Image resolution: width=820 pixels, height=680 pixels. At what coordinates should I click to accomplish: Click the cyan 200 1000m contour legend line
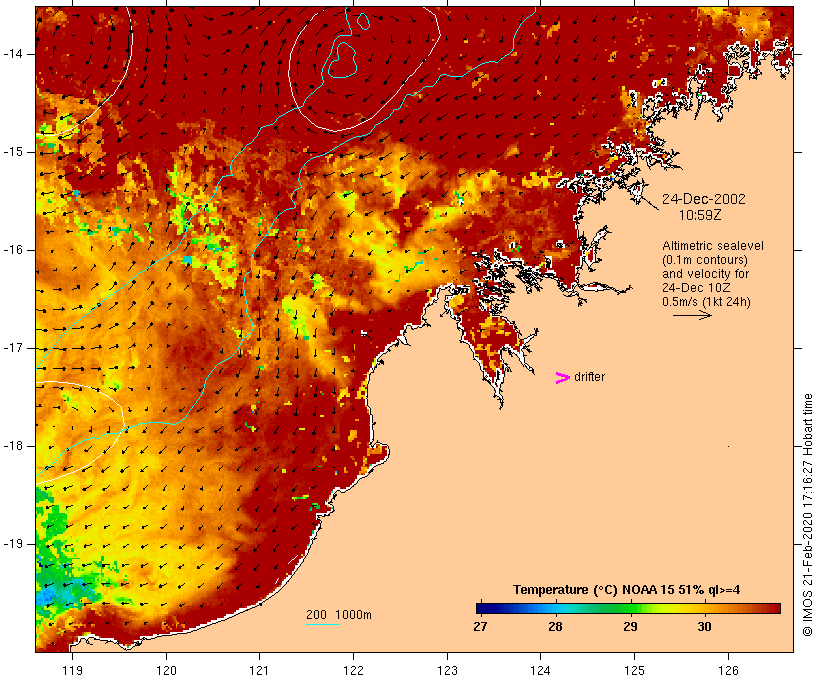click(x=323, y=624)
